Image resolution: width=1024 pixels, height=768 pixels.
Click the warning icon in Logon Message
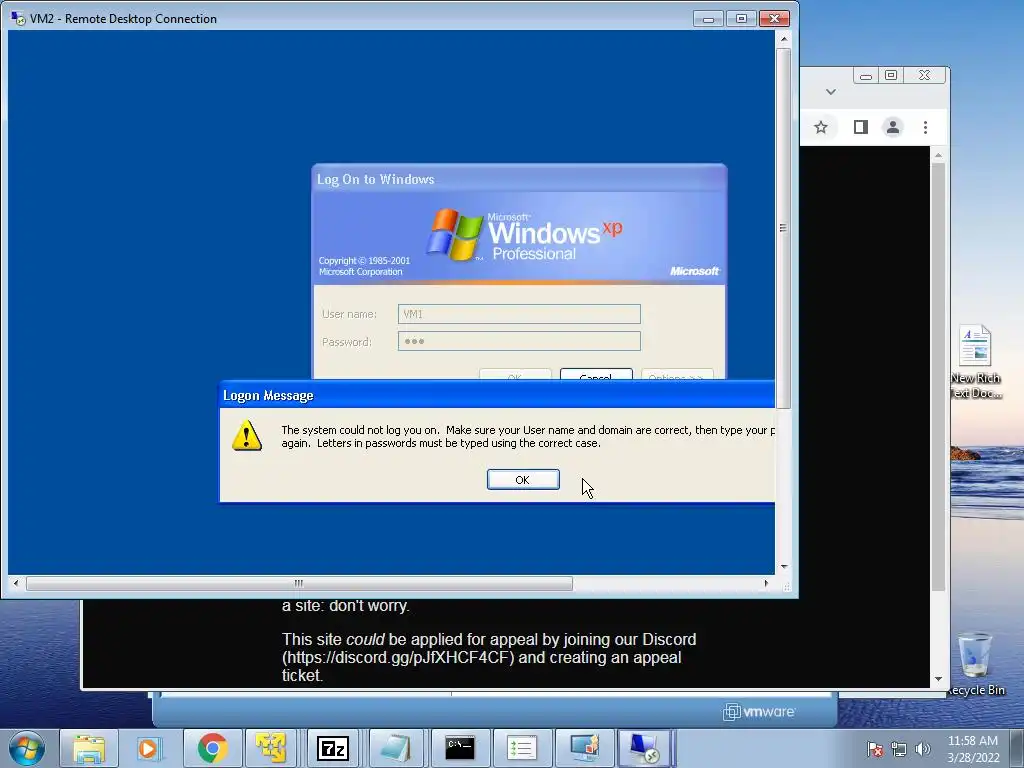[x=247, y=436]
